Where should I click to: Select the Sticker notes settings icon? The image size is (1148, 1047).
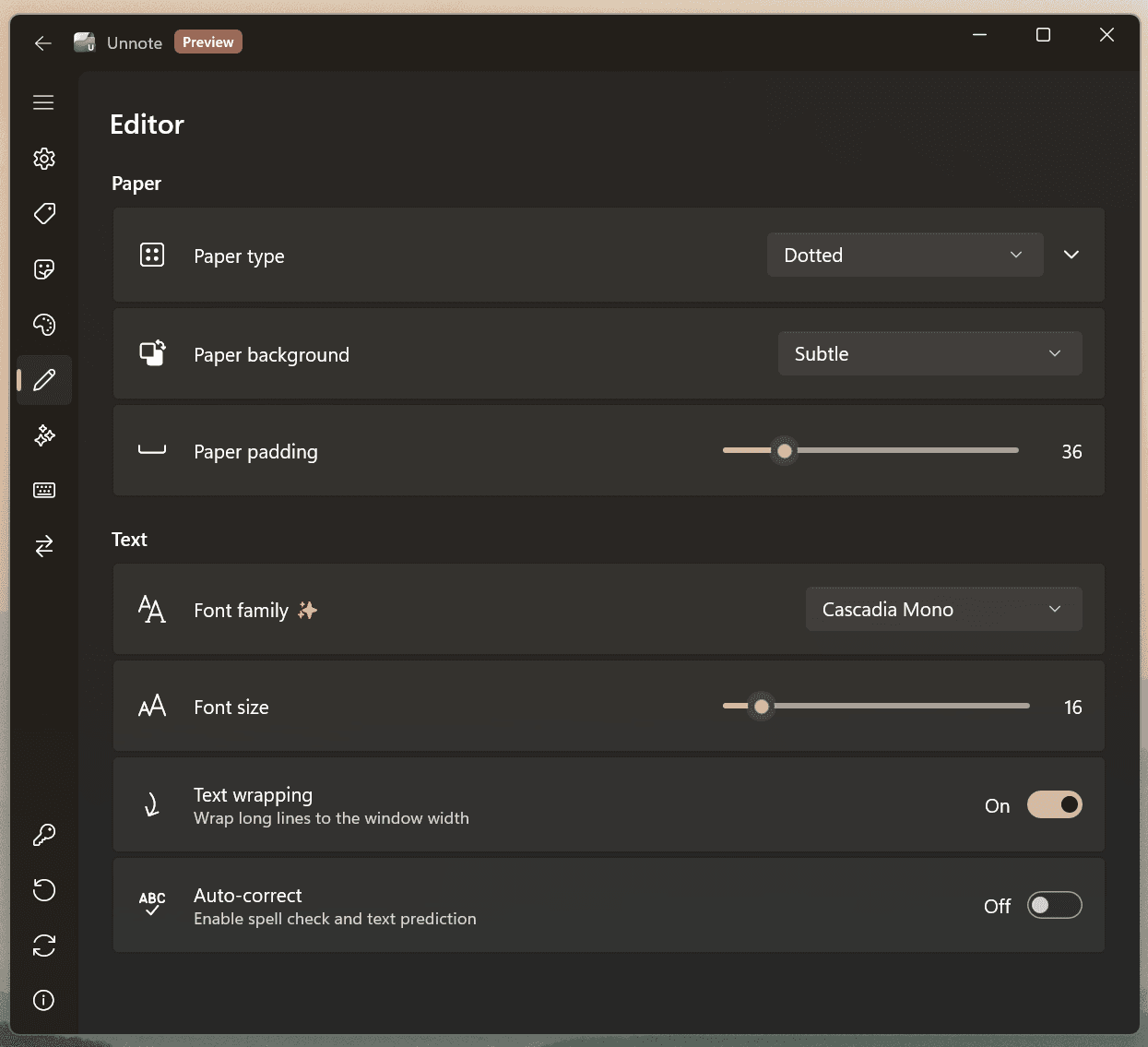click(x=43, y=268)
